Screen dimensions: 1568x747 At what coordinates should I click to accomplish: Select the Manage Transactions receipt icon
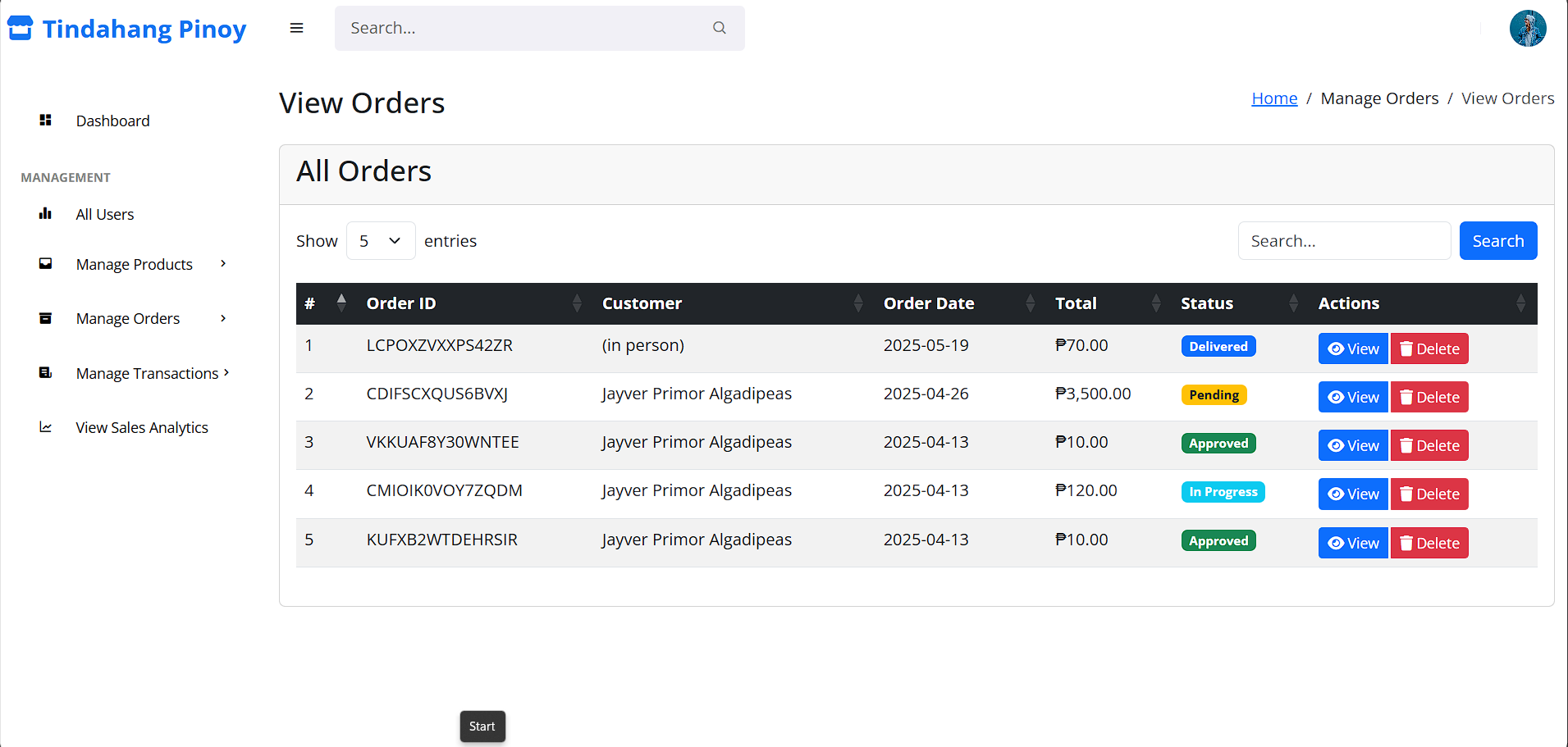[46, 373]
